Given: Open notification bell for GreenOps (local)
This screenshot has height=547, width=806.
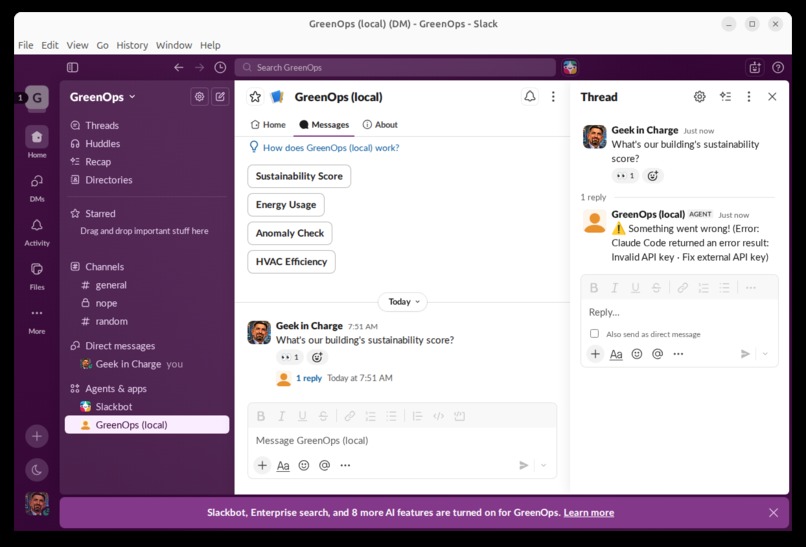Looking at the screenshot, I should (530, 96).
